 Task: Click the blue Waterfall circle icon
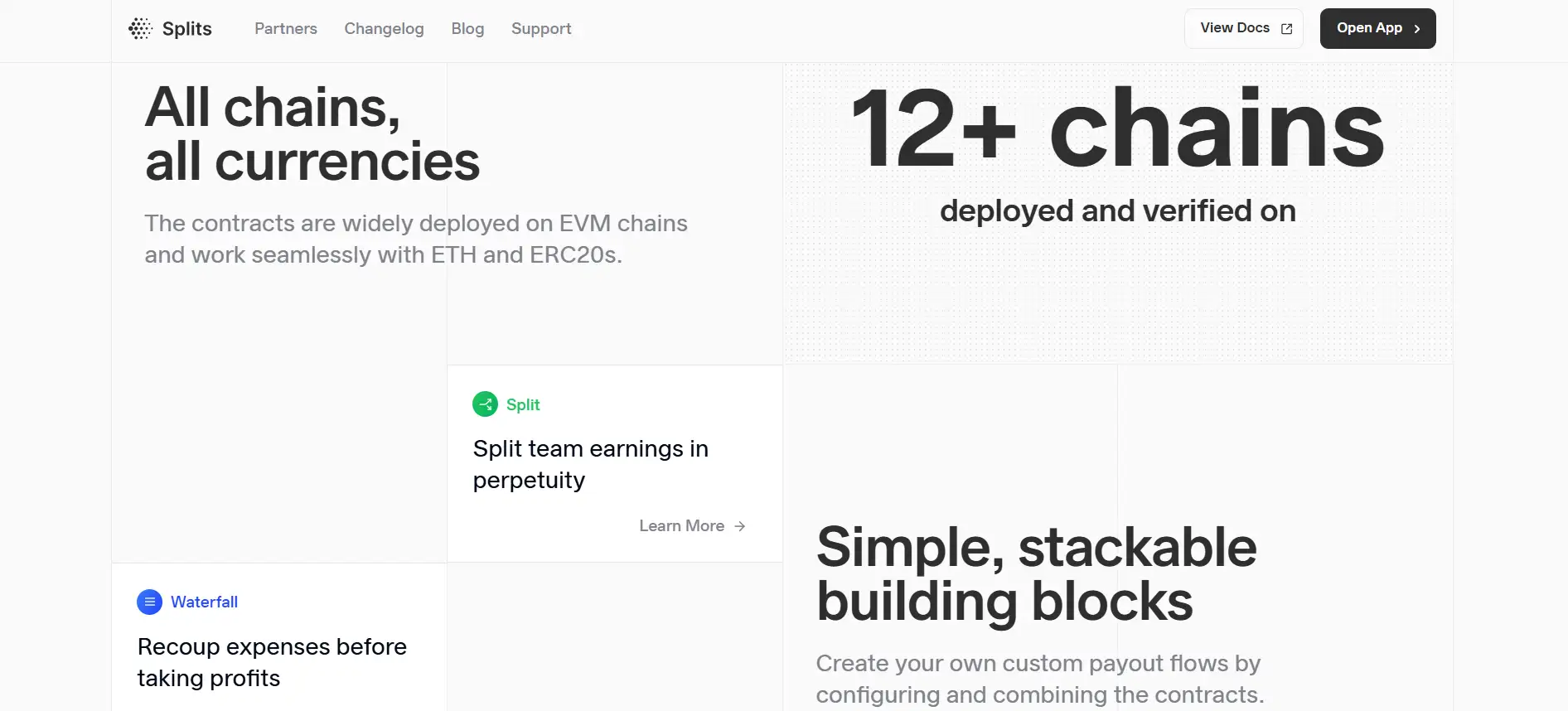(x=149, y=602)
